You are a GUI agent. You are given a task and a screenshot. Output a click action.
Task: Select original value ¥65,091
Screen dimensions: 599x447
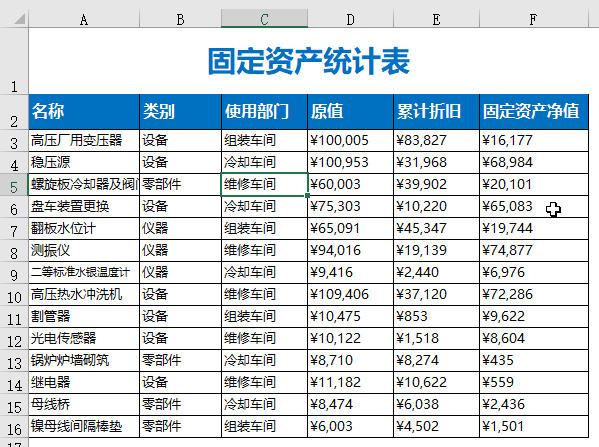click(x=350, y=229)
